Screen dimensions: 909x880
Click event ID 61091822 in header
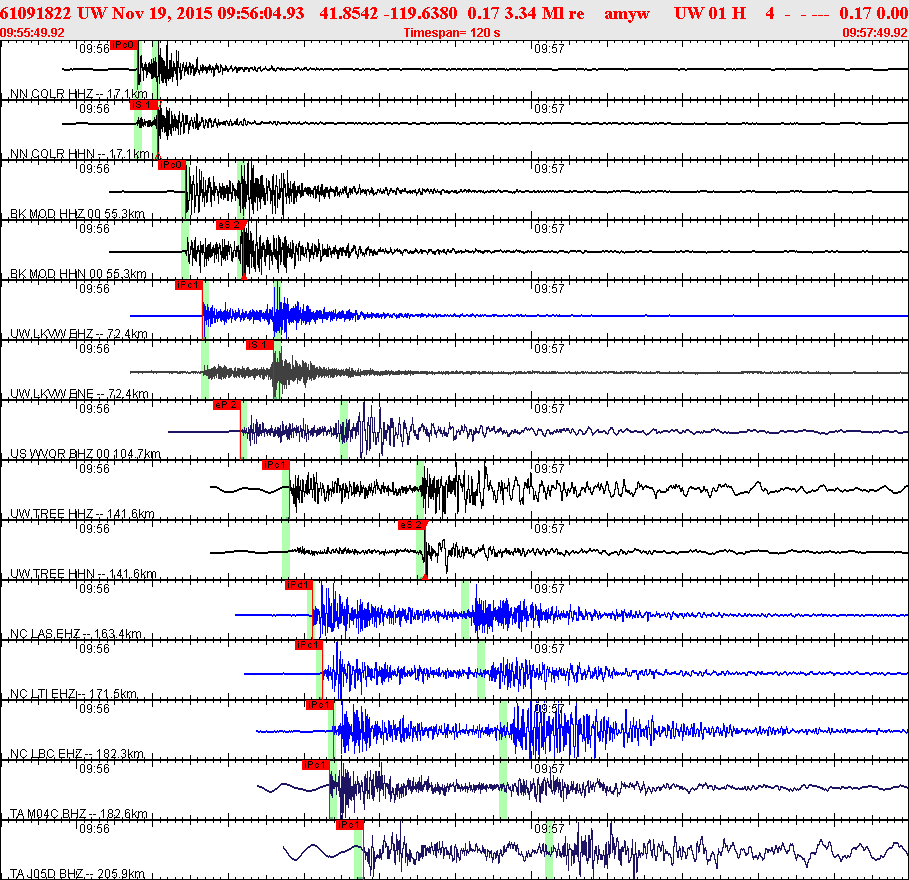[35, 13]
